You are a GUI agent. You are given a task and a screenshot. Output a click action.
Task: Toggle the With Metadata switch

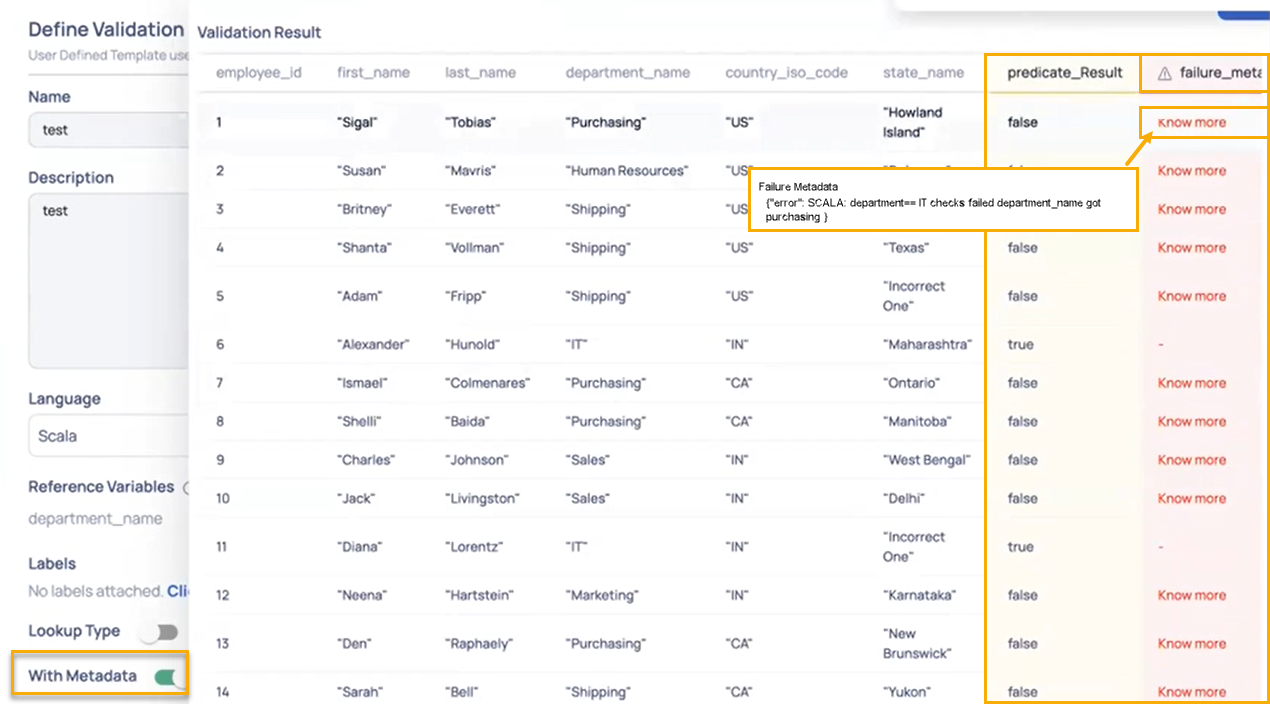coord(169,677)
